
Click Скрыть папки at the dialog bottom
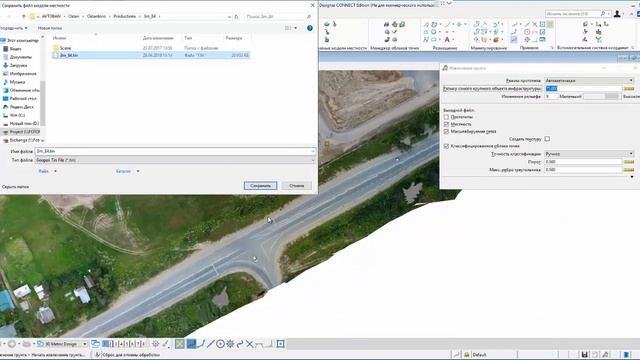click(x=16, y=187)
